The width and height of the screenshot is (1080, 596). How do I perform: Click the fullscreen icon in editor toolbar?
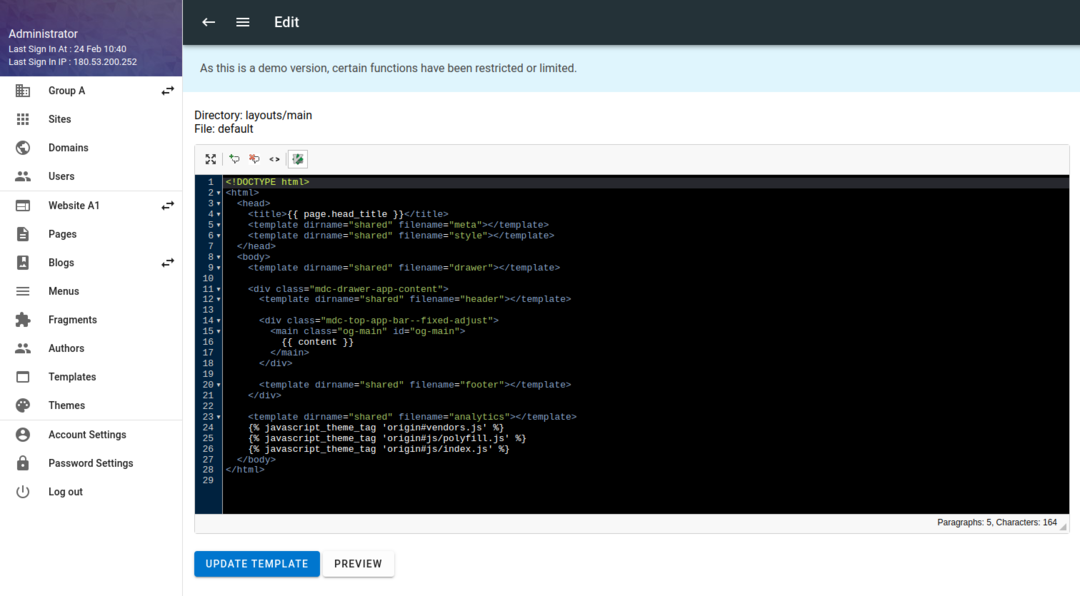pos(210,159)
